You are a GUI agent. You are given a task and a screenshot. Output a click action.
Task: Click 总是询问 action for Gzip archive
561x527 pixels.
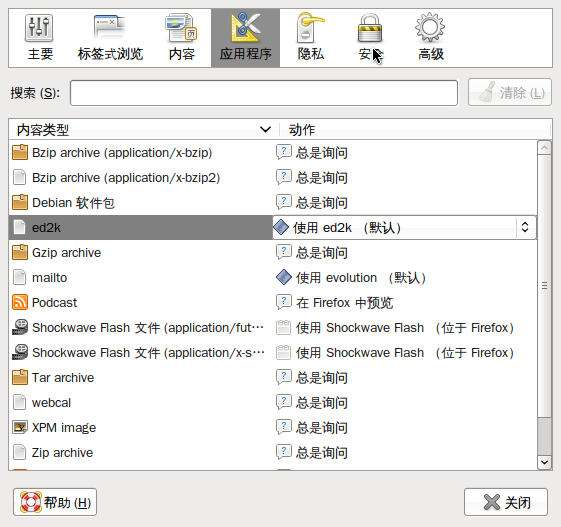322,253
